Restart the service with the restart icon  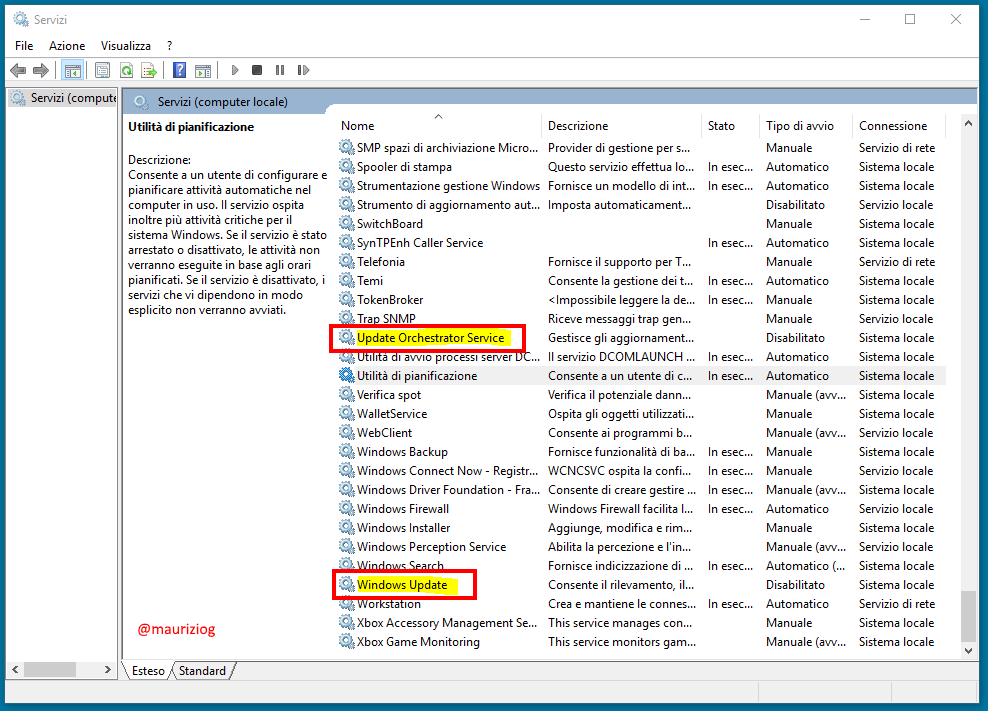tap(303, 70)
